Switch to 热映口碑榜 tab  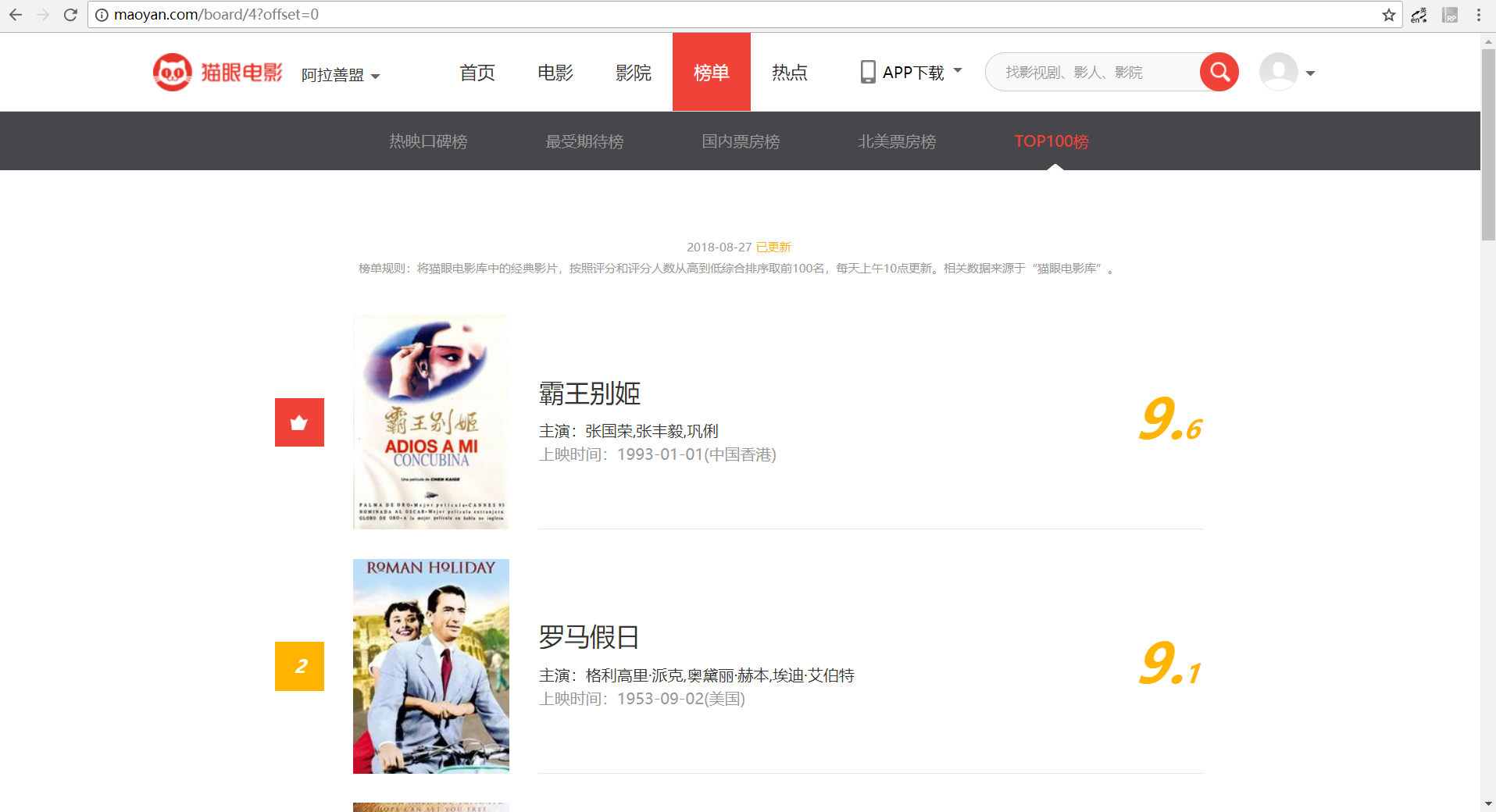click(428, 141)
